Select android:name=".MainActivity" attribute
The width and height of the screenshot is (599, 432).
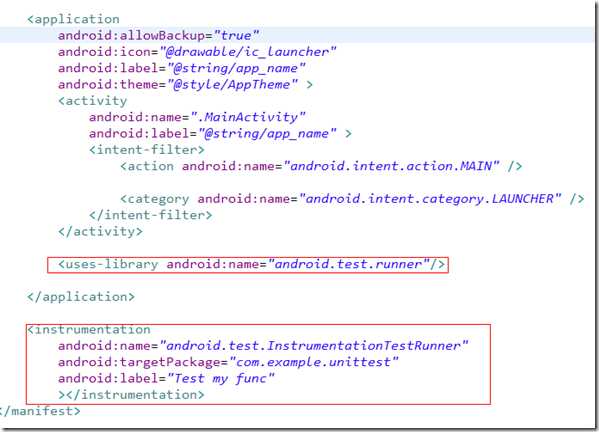pyautogui.click(x=197, y=117)
